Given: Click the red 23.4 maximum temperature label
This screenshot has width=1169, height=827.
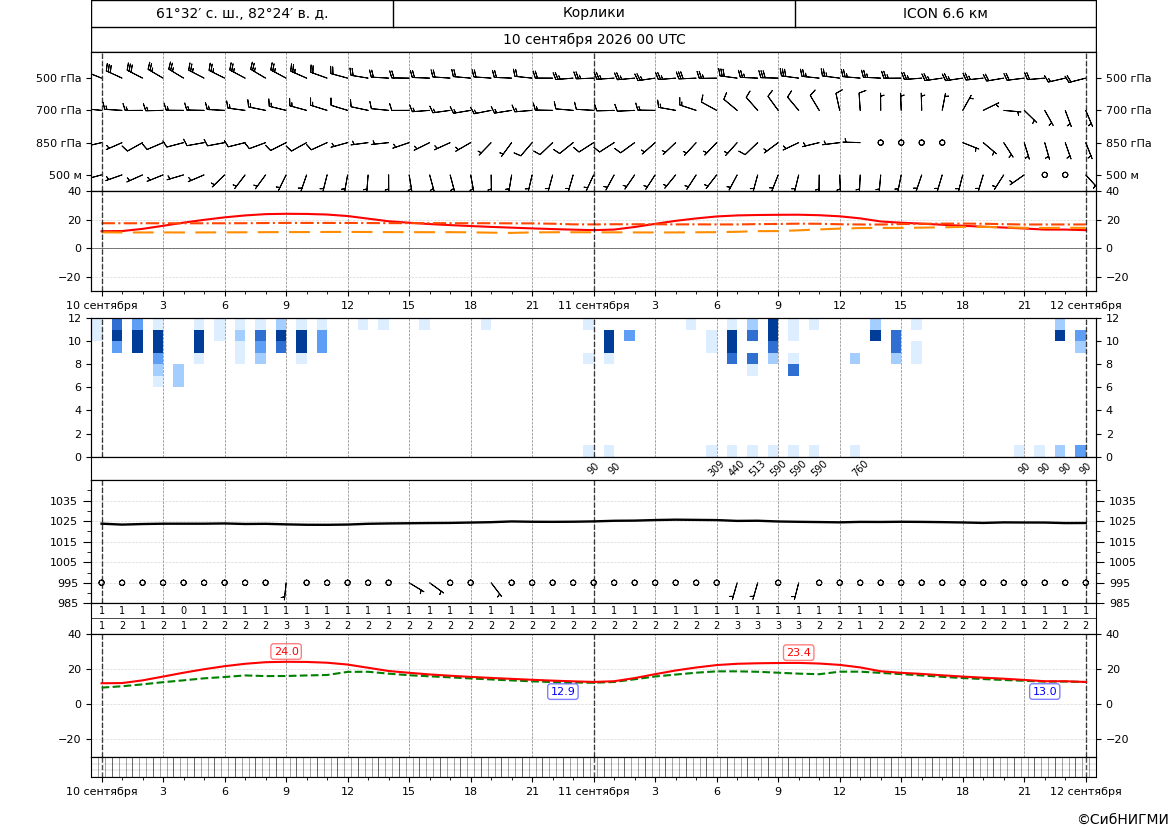Looking at the screenshot, I should coord(798,653).
